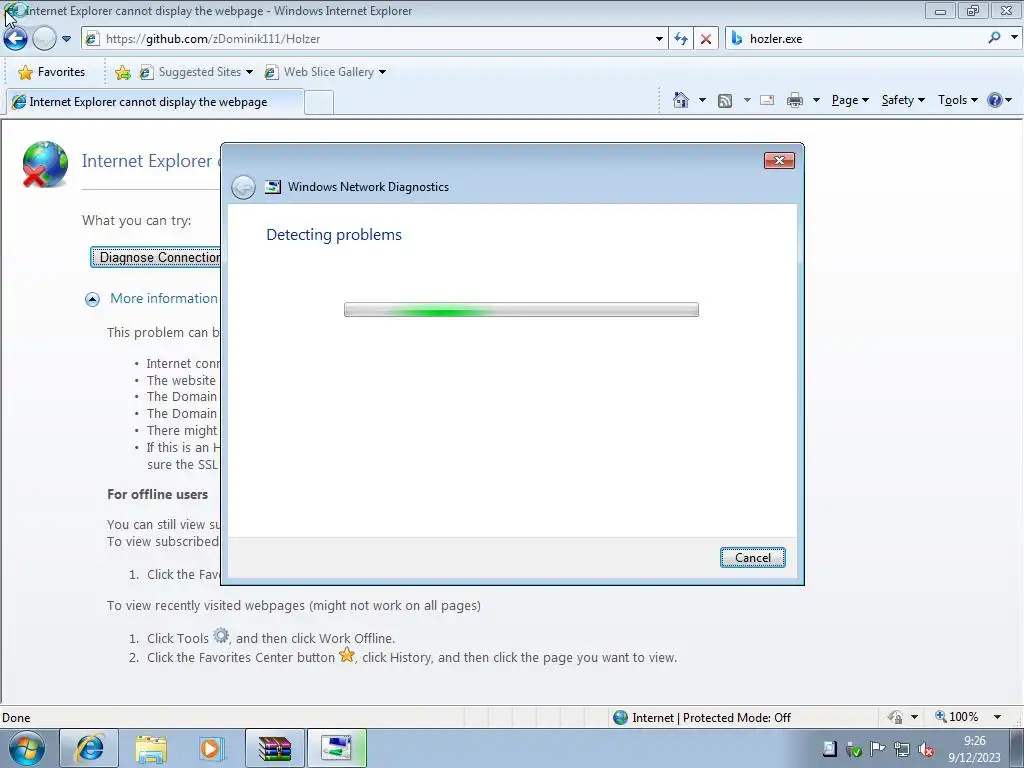Click the IE Back navigation button
This screenshot has width=1024, height=768.
point(15,39)
